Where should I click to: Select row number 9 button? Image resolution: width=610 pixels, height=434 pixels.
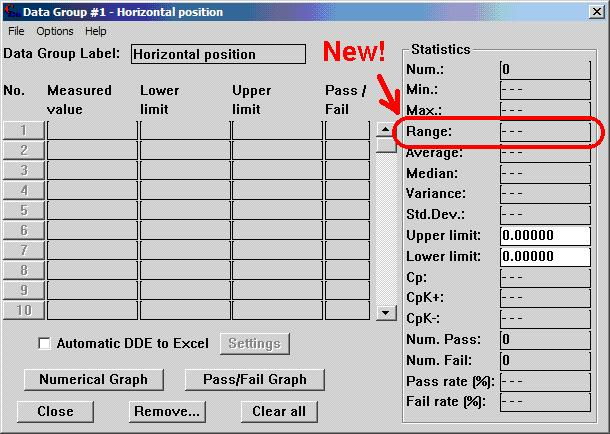(24, 290)
